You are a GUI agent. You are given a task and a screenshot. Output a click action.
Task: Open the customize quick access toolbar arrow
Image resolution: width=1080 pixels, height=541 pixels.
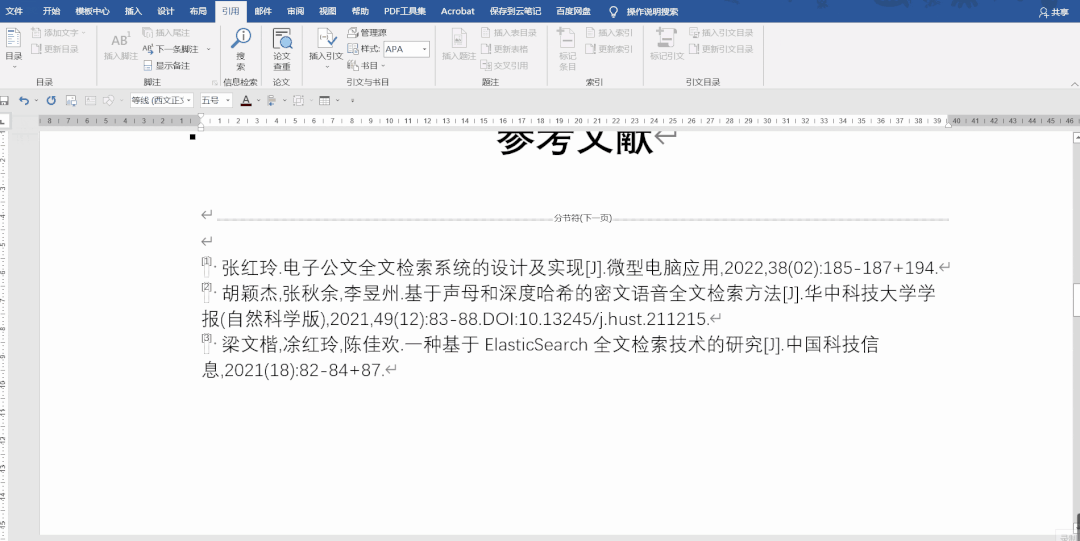point(352,101)
